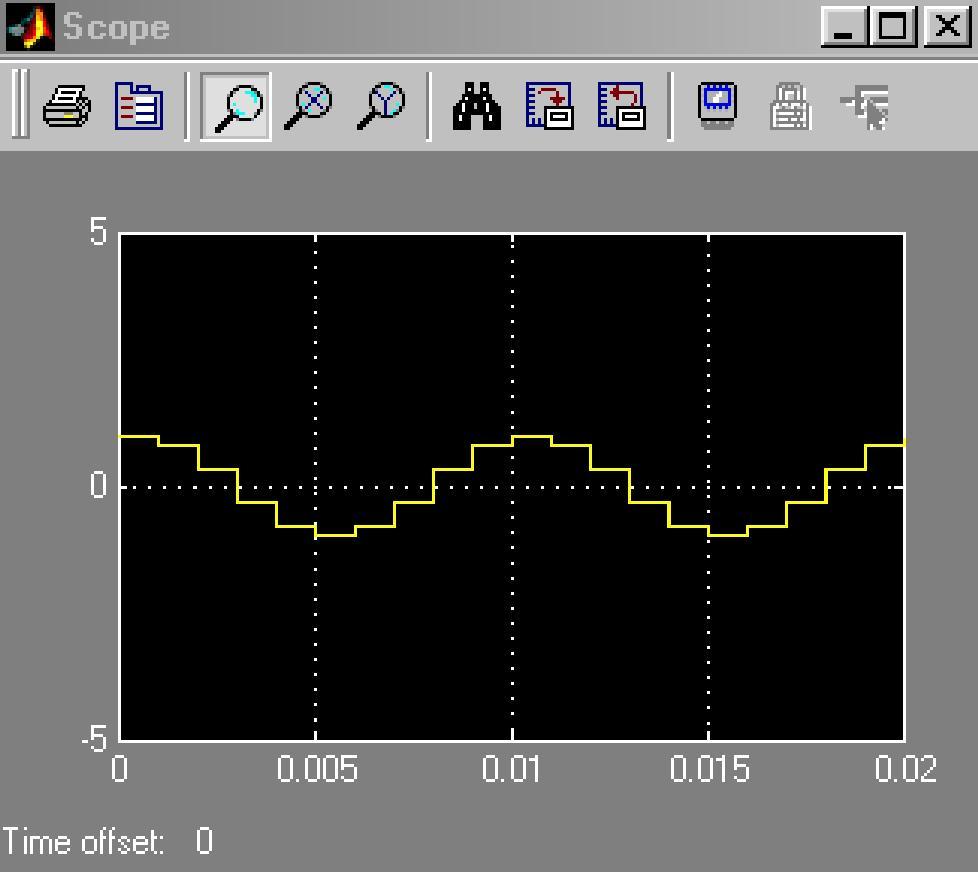Click the Time offset label below the plot

click(x=83, y=842)
